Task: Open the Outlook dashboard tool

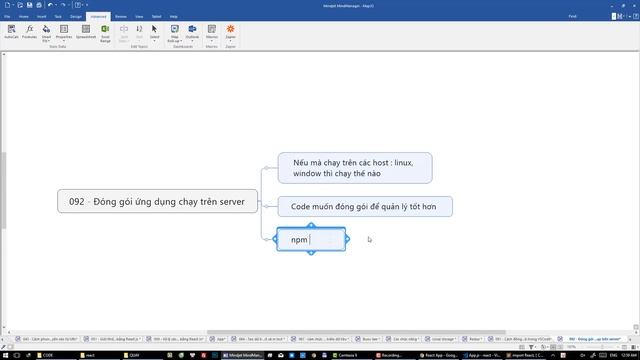Action: [192, 32]
